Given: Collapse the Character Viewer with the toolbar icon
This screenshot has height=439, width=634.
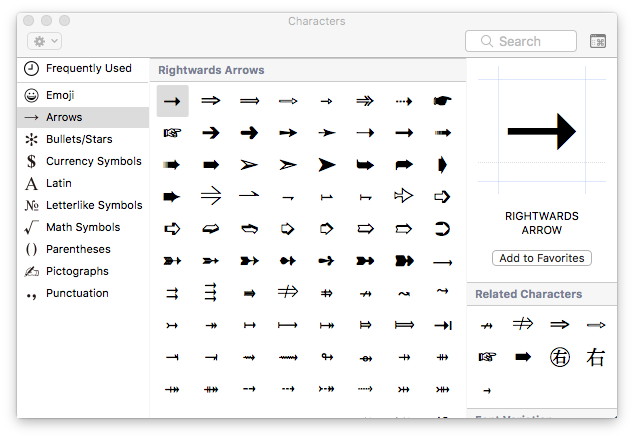Looking at the screenshot, I should tap(598, 41).
